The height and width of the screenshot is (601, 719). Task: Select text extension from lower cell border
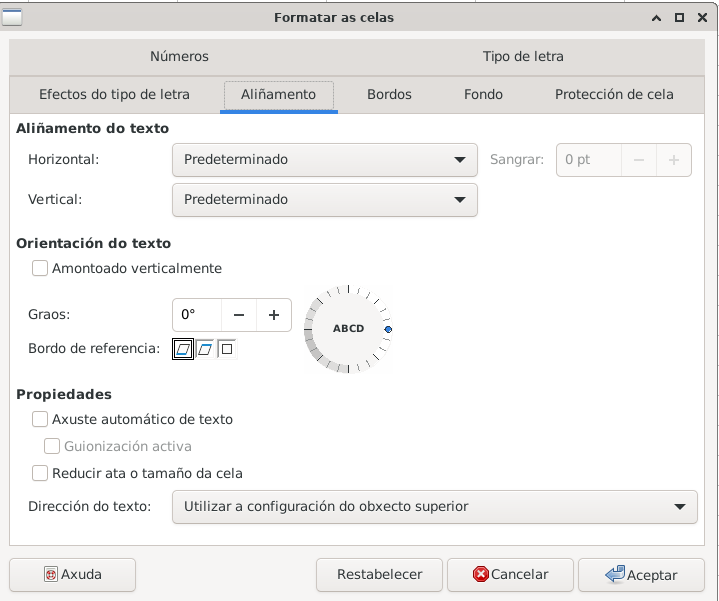click(183, 349)
